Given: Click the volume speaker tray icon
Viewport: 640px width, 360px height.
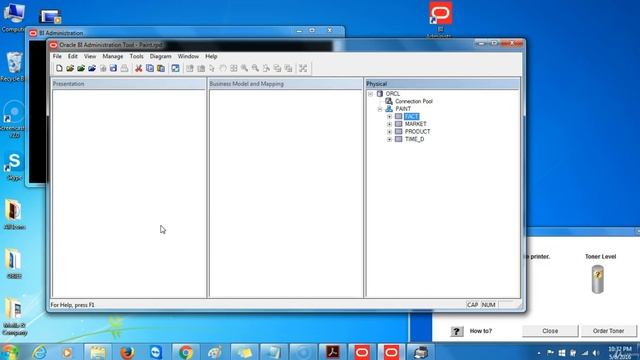Looking at the screenshot, I should click(x=596, y=353).
